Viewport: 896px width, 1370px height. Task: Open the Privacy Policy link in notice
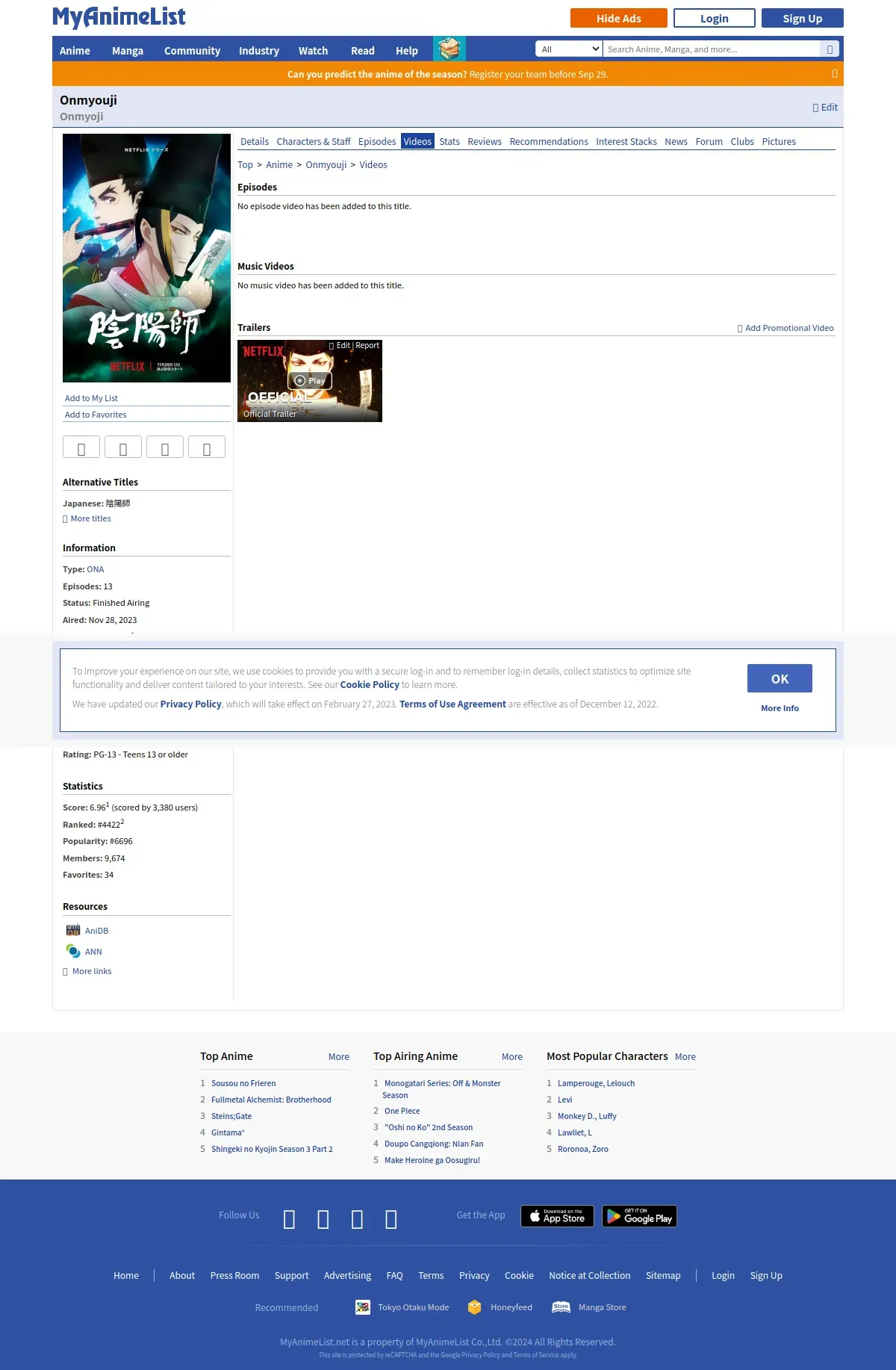click(x=190, y=704)
